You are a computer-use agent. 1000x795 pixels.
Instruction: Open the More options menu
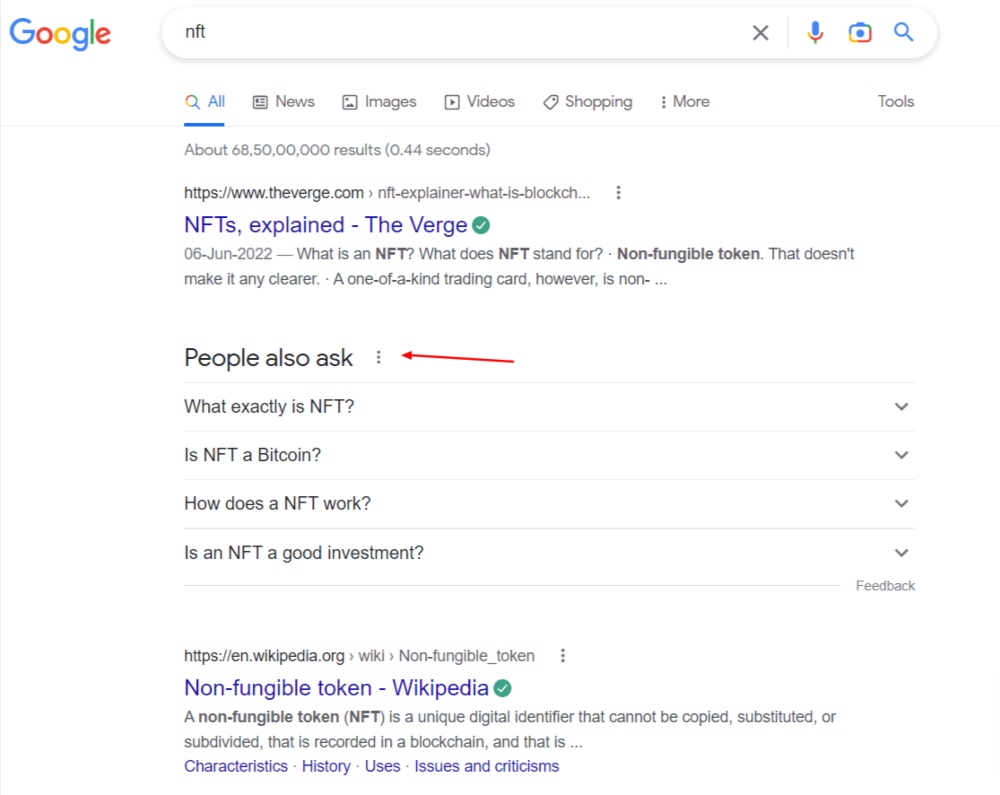pos(684,102)
